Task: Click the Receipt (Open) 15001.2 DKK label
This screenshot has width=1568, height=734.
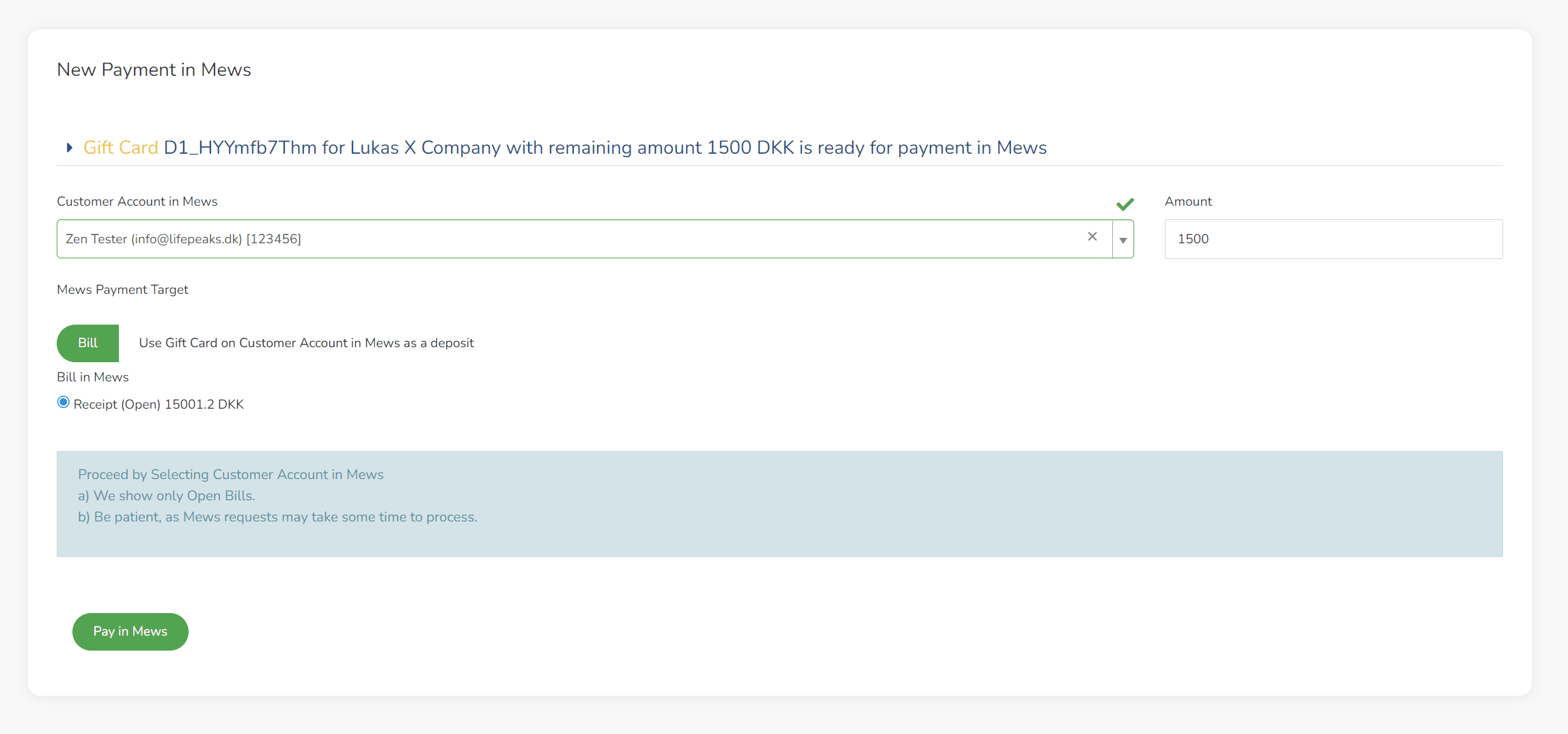Action: 159,405
